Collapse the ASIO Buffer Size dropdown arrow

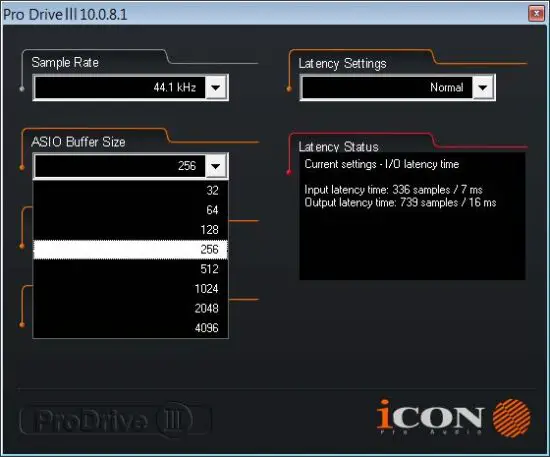tap(216, 166)
